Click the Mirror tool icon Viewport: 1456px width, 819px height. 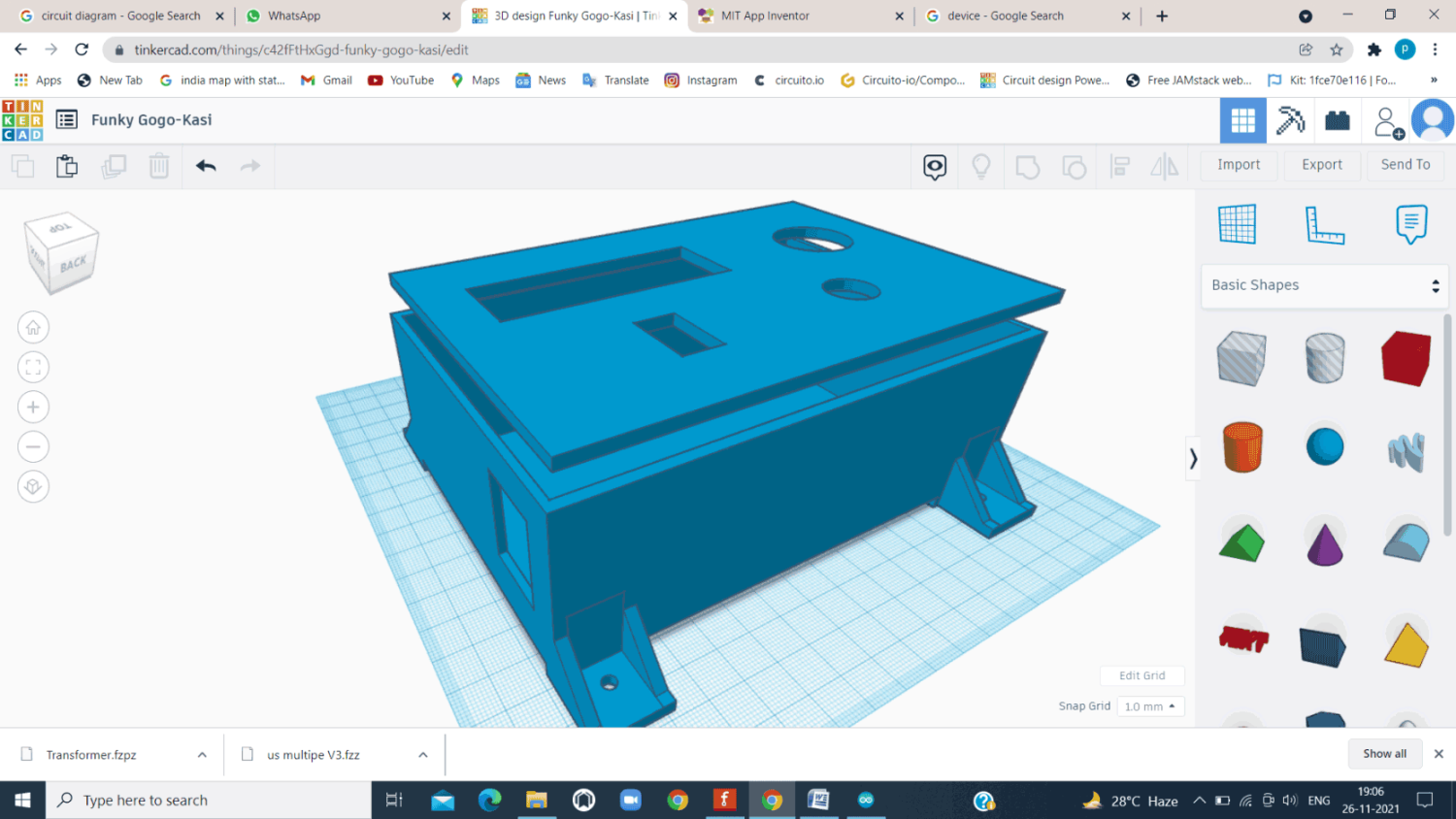(1164, 166)
